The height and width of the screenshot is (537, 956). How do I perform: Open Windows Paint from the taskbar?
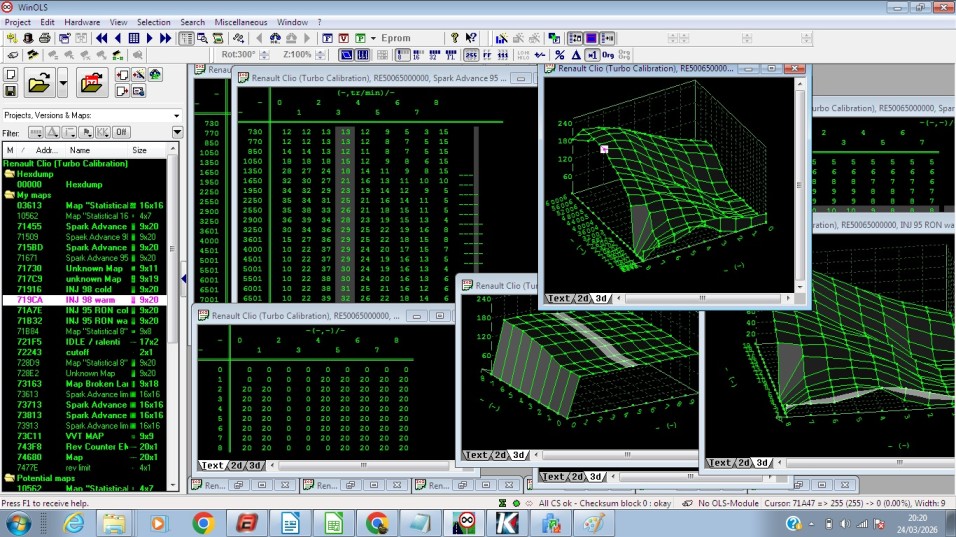coord(594,523)
